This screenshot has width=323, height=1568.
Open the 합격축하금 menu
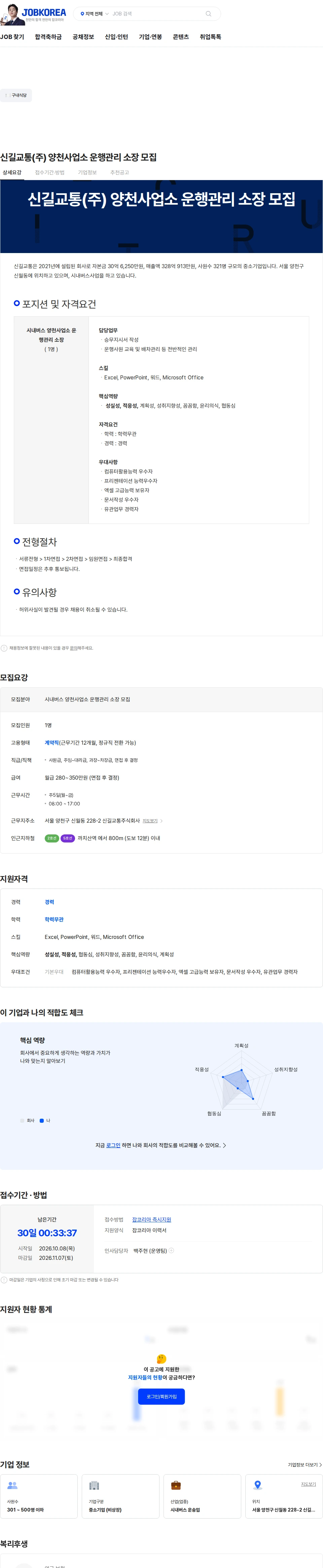(x=48, y=37)
